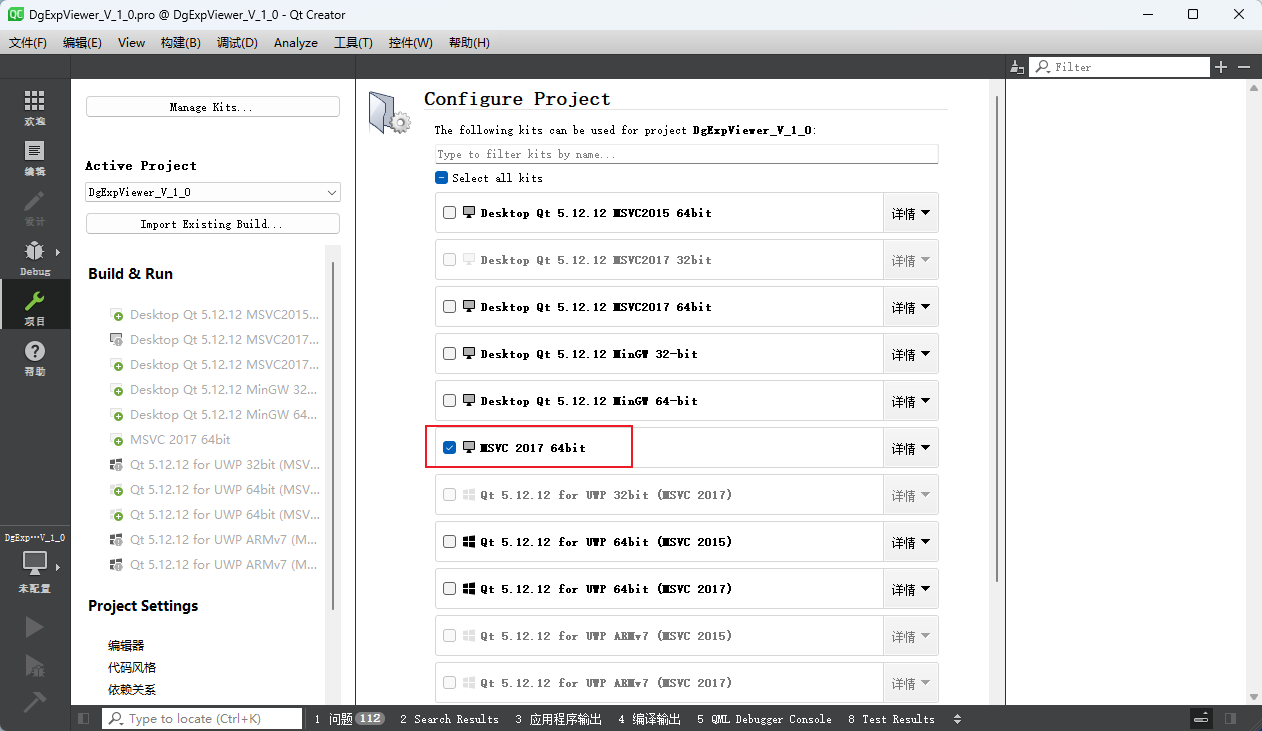Click the Manage Kits button
This screenshot has width=1262, height=731.
click(x=213, y=107)
